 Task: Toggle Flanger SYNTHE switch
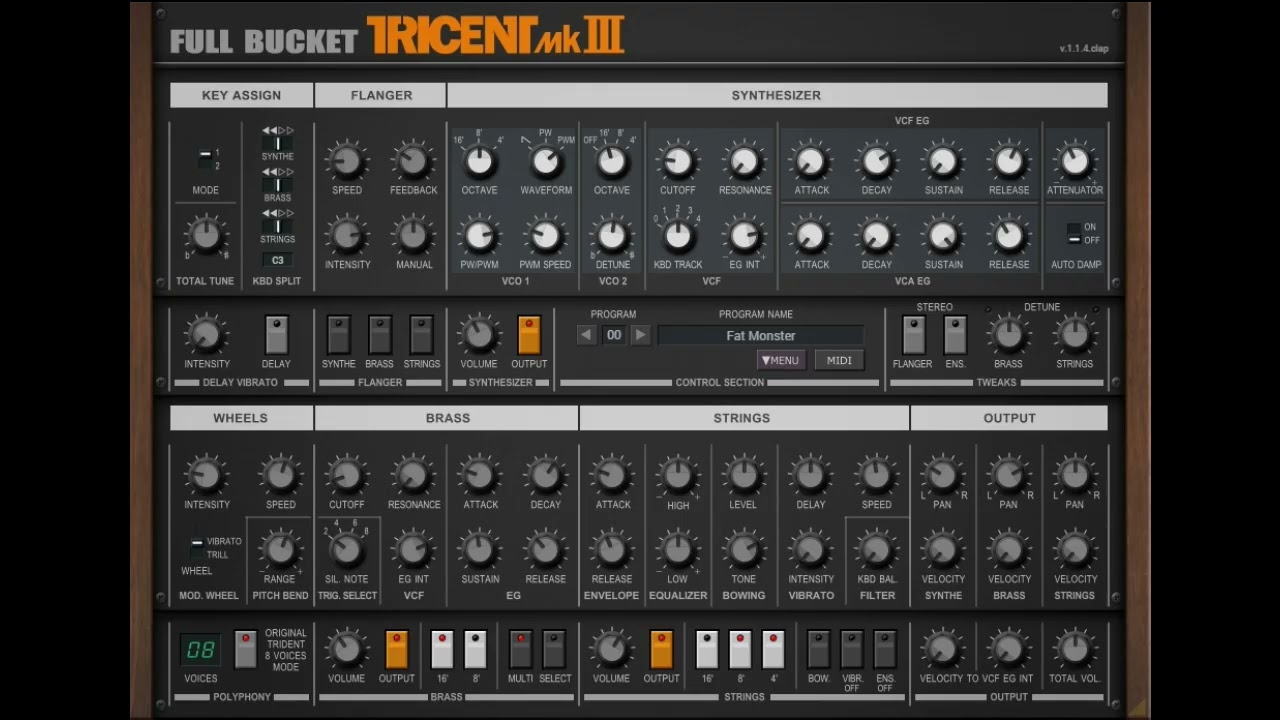coord(339,336)
